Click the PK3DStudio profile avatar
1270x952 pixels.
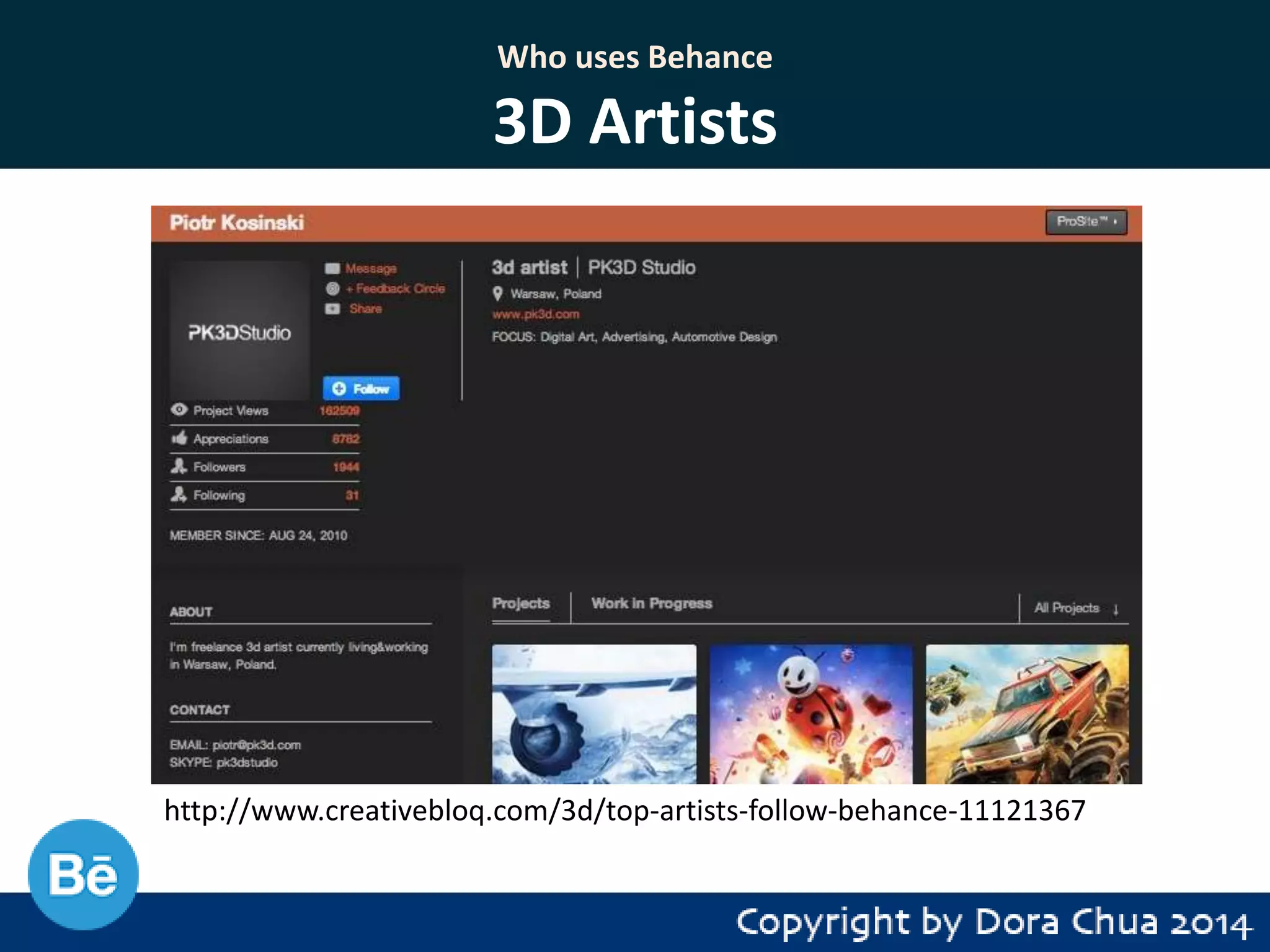(239, 332)
